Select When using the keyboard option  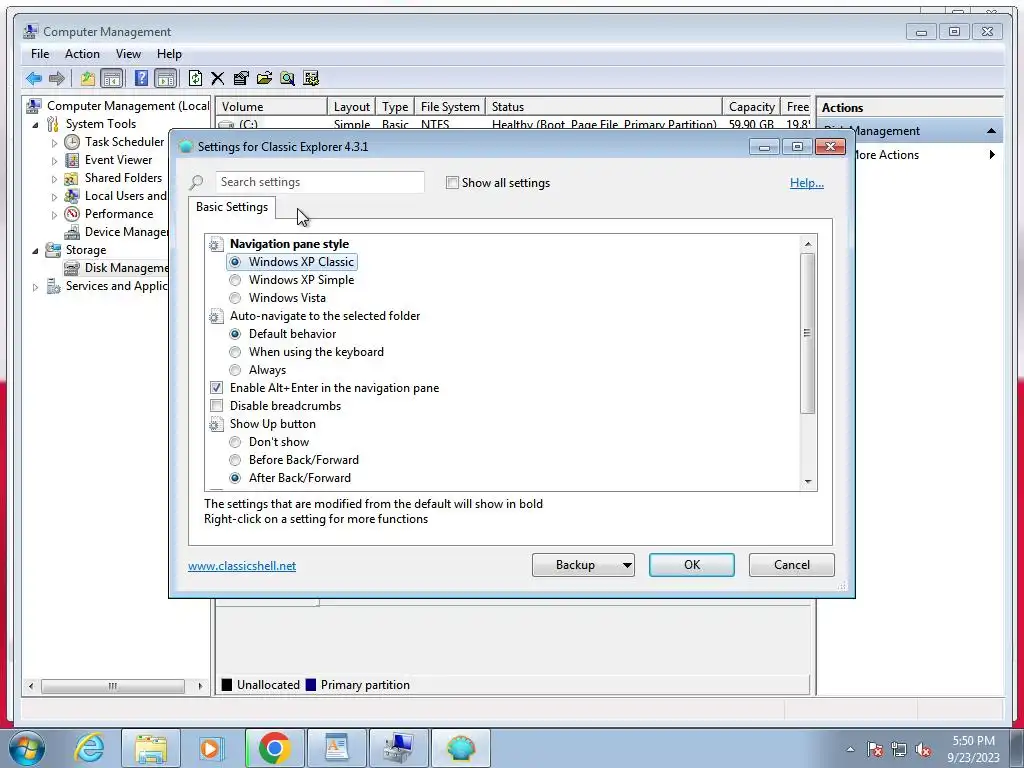point(235,352)
